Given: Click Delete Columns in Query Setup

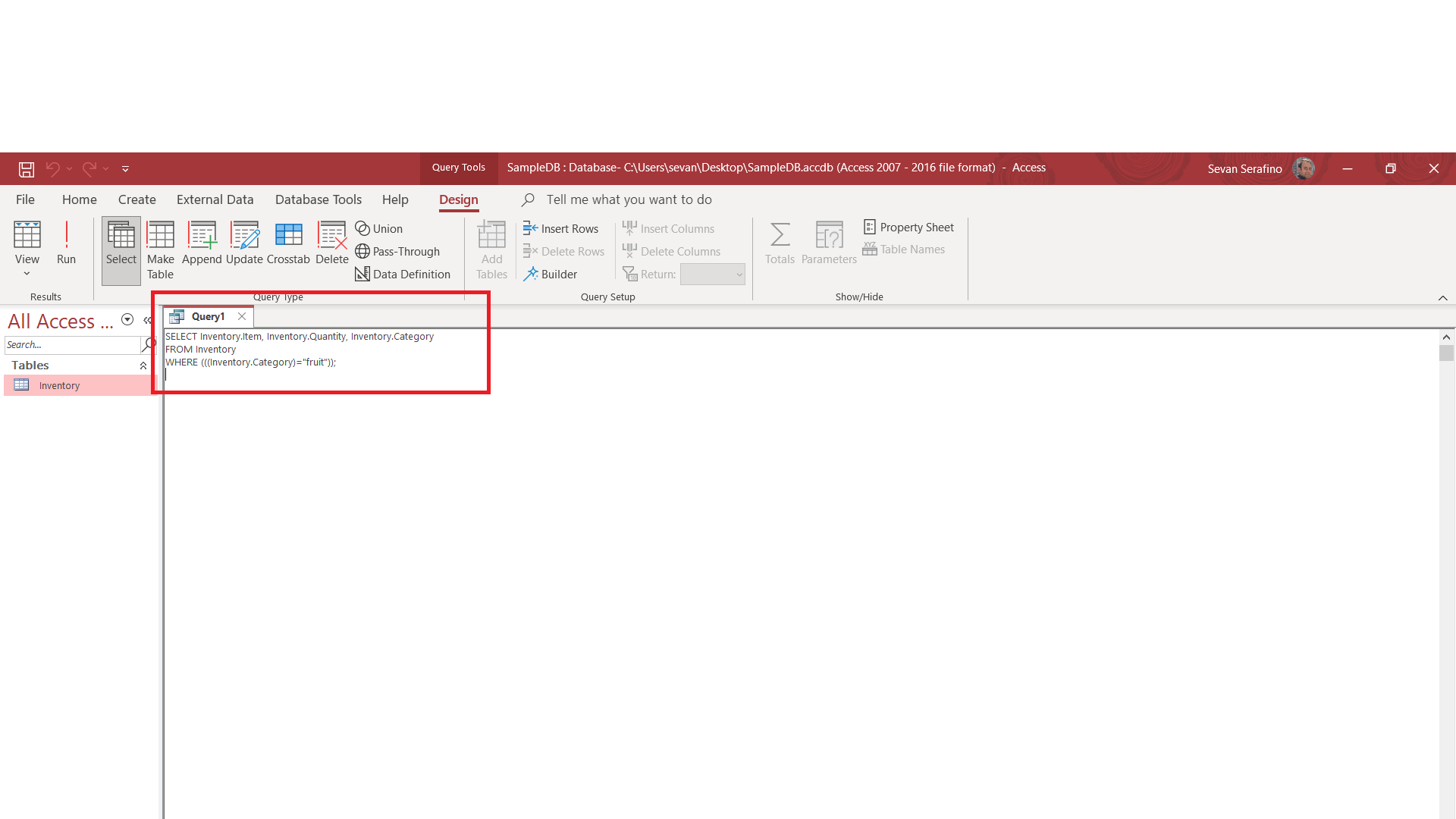Looking at the screenshot, I should (x=672, y=251).
